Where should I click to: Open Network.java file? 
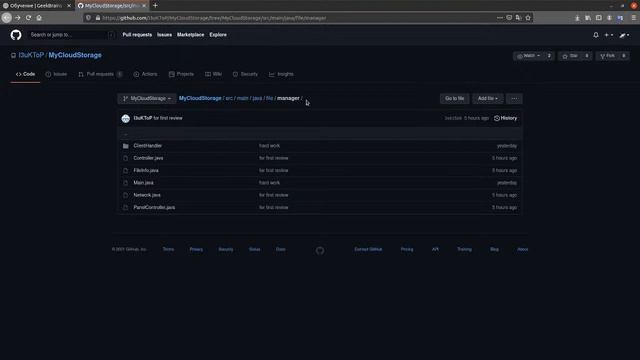147,195
